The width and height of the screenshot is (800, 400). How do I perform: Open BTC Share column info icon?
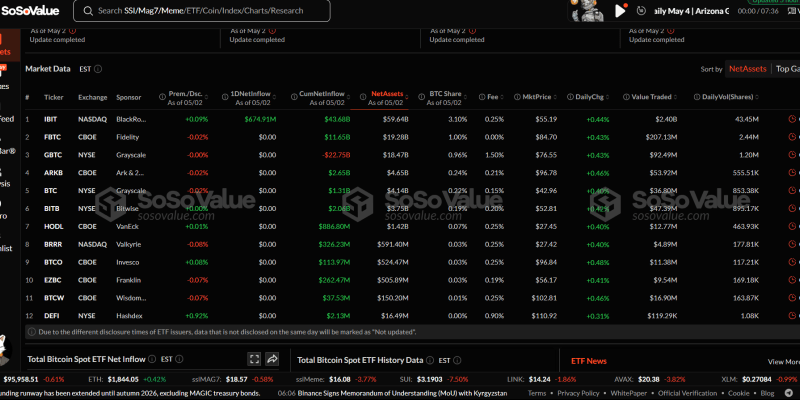[x=421, y=95]
